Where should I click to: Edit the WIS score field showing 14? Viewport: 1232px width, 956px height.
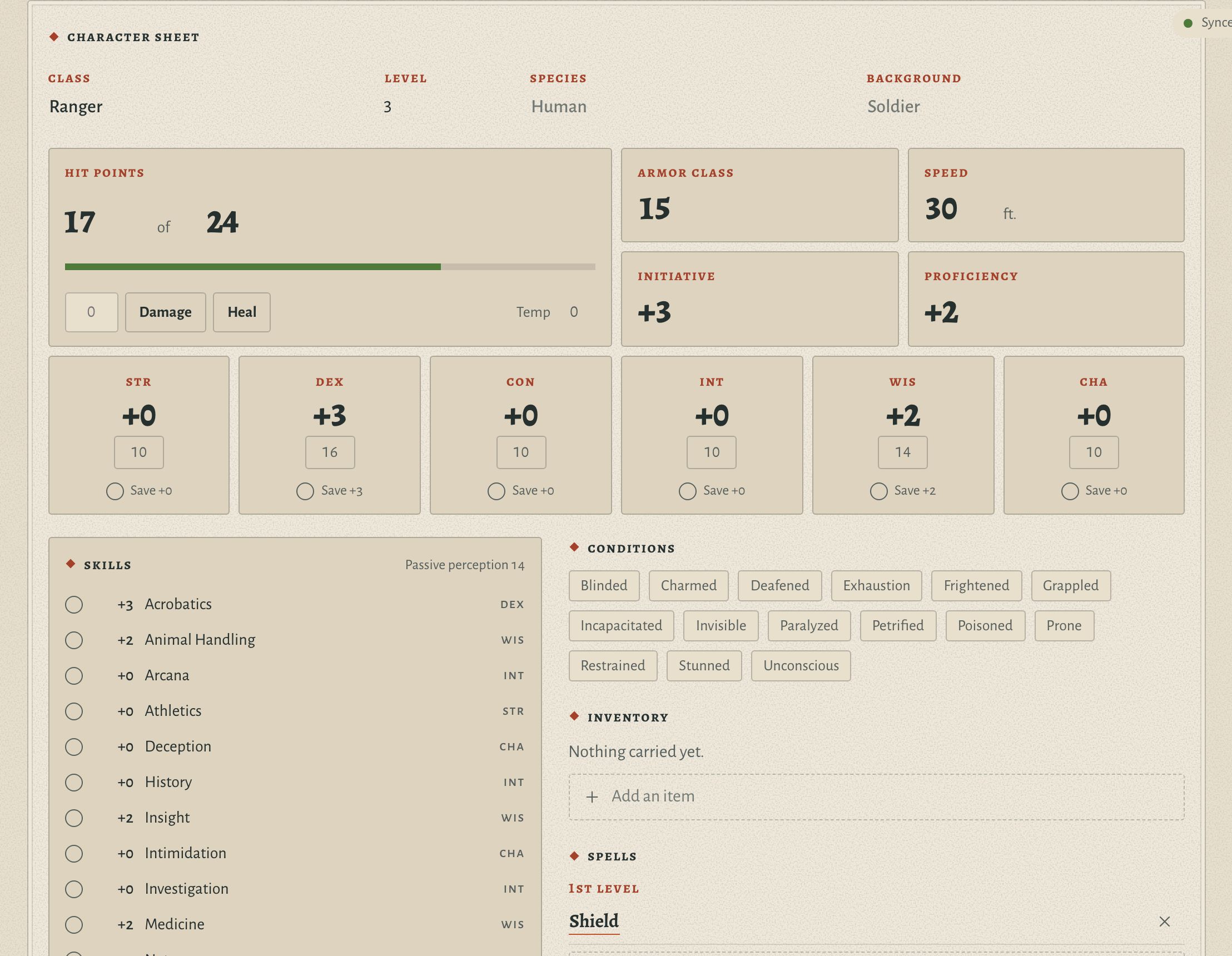(x=902, y=452)
